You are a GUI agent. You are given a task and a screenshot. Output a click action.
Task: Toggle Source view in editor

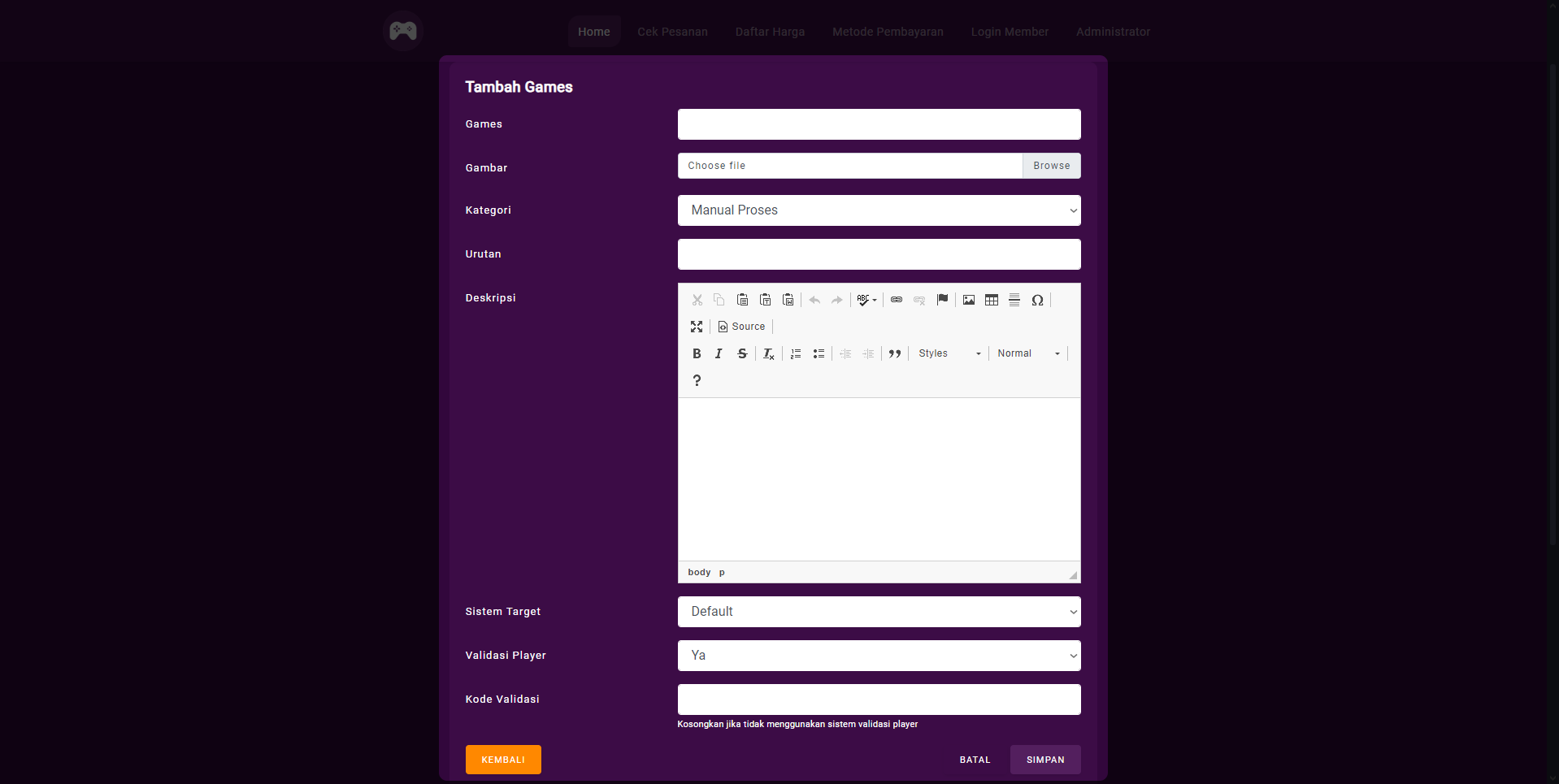point(741,327)
